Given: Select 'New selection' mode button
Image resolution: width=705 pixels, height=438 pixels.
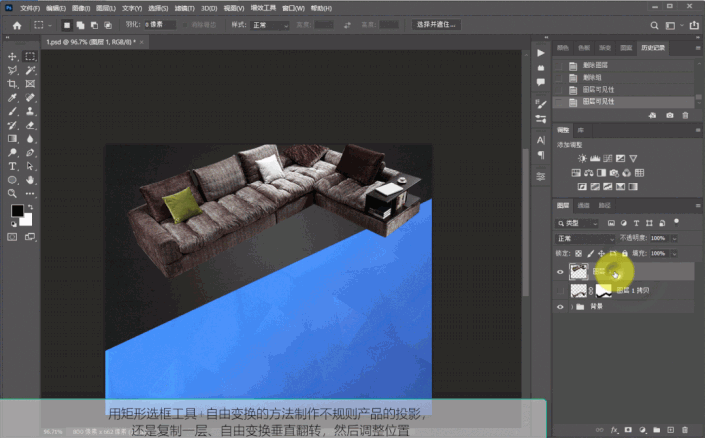Looking at the screenshot, I should [67, 25].
